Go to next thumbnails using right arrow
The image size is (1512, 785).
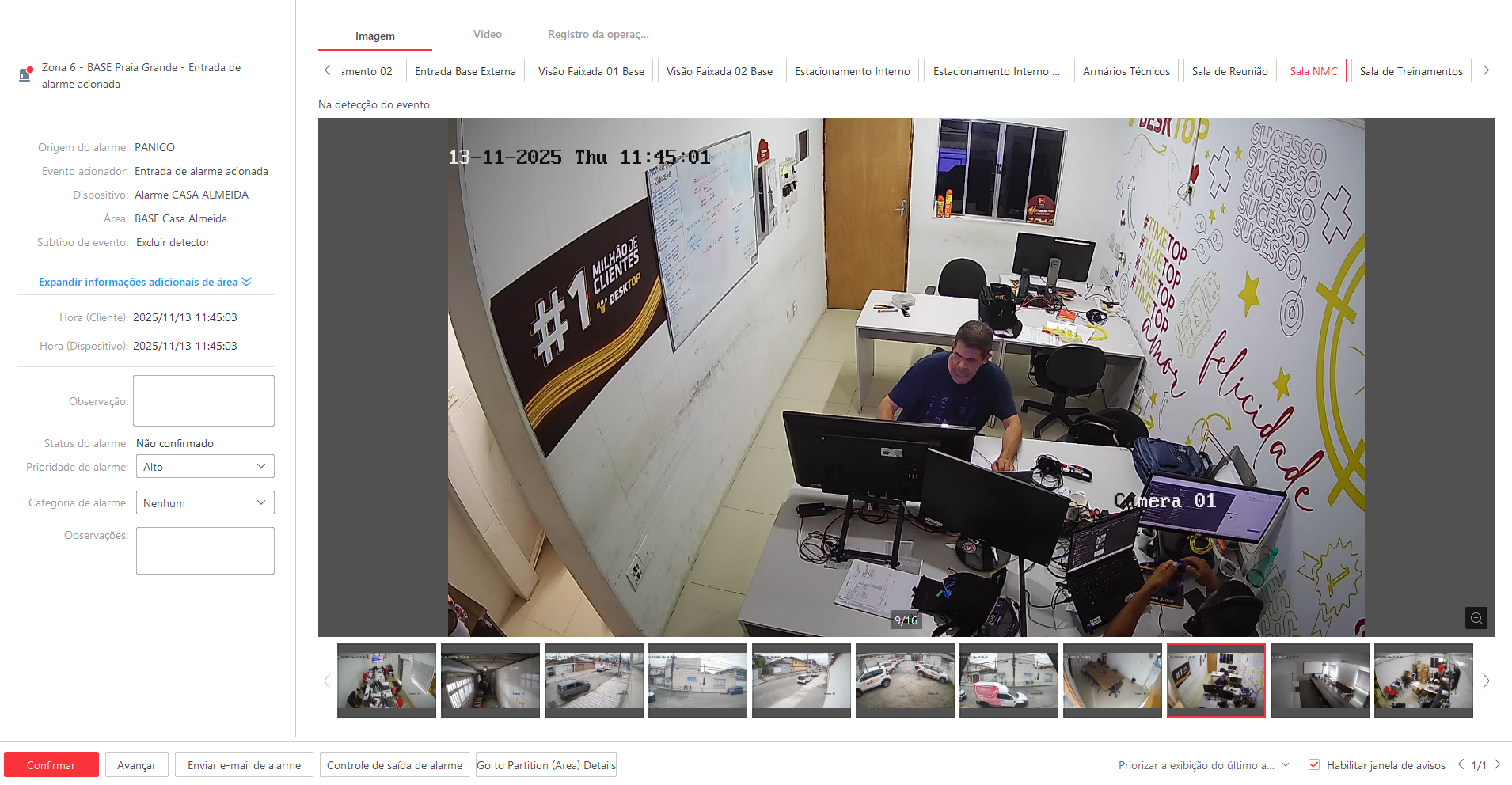click(1486, 681)
